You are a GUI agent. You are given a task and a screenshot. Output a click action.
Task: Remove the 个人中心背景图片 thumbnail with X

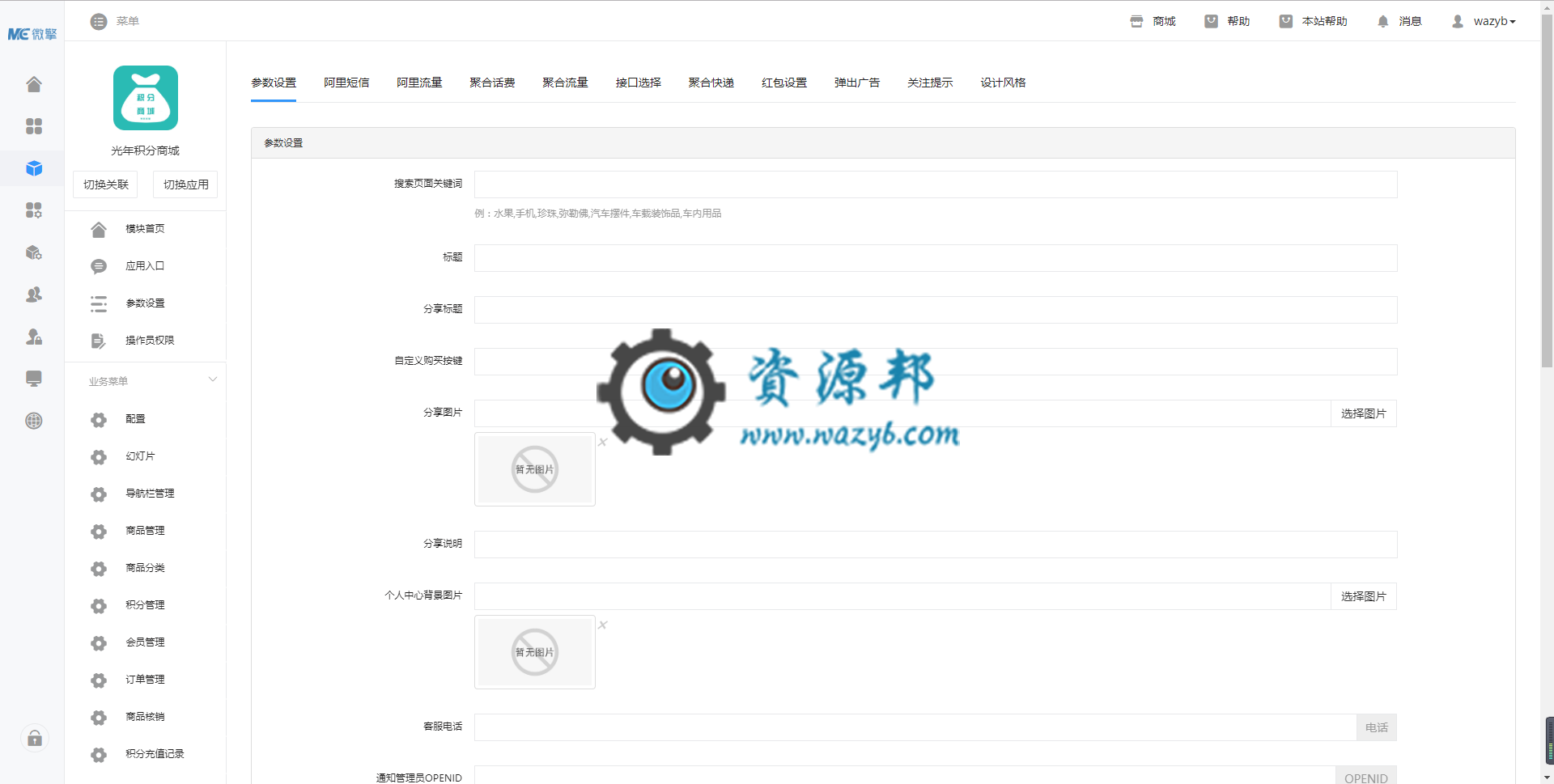(602, 625)
